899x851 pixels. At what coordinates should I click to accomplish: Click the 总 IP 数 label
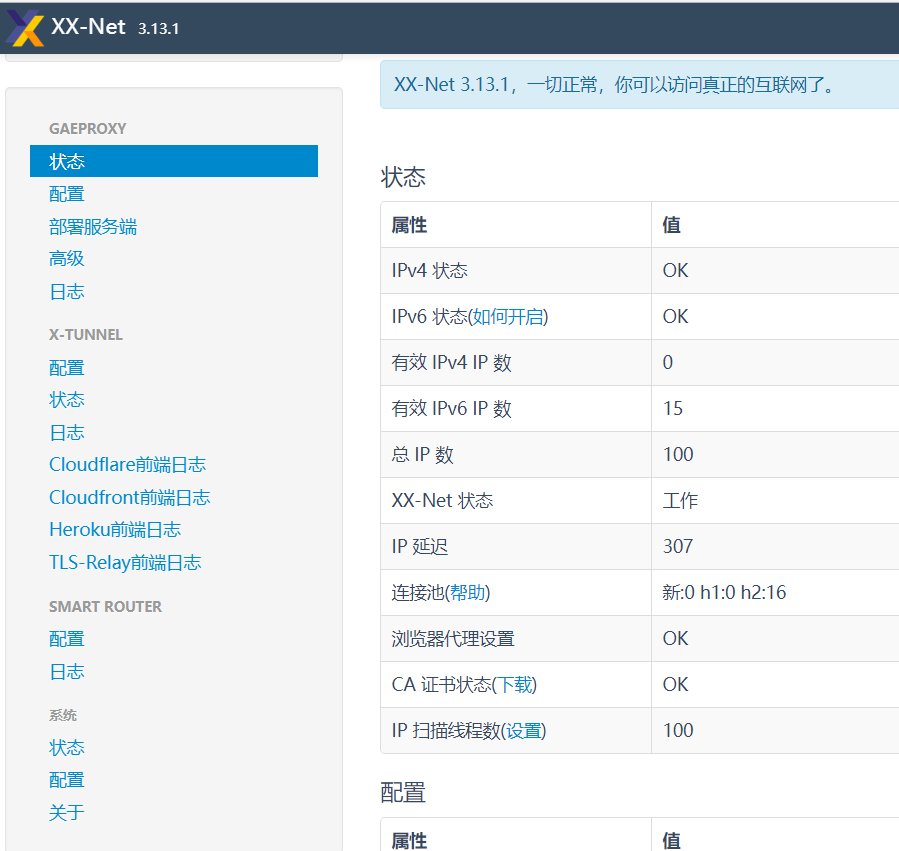pyautogui.click(x=423, y=455)
